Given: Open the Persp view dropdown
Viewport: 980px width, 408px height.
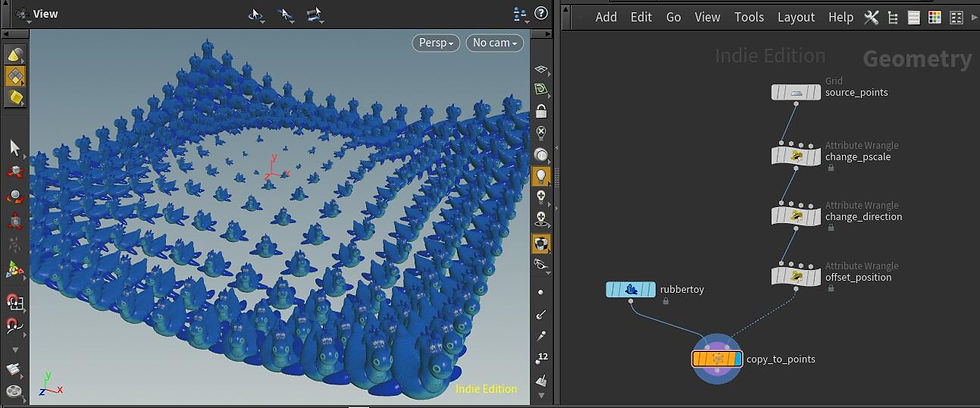Looking at the screenshot, I should [436, 43].
